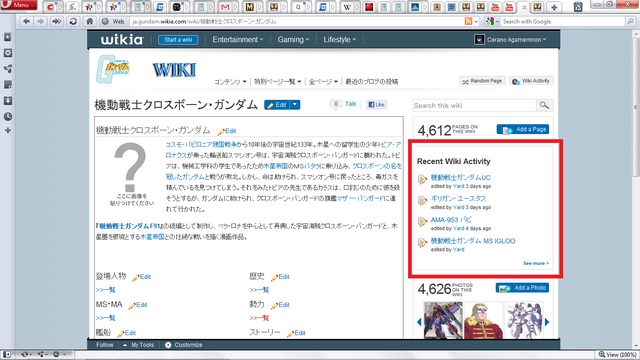640x360 pixels.
Task: Open the Opera Menu button
Action: pos(18,5)
